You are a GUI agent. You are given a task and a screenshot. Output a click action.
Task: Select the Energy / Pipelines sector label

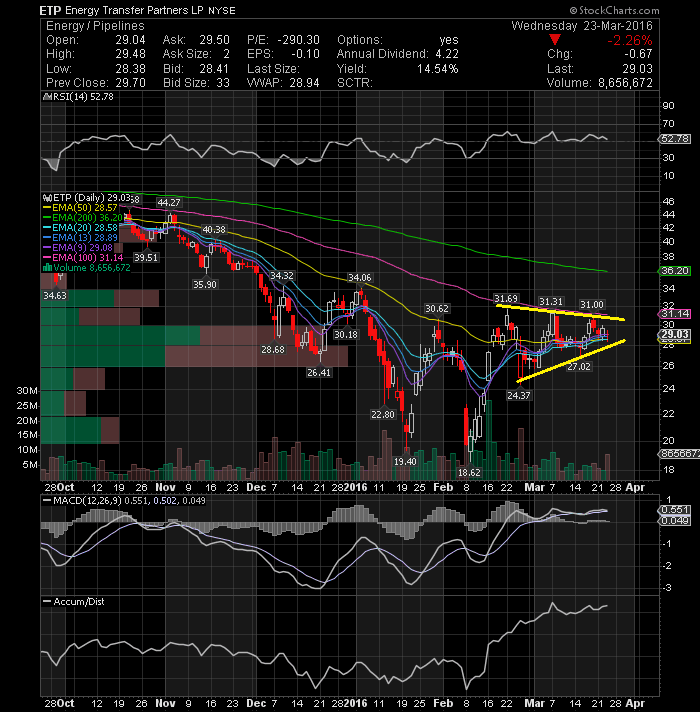point(95,26)
